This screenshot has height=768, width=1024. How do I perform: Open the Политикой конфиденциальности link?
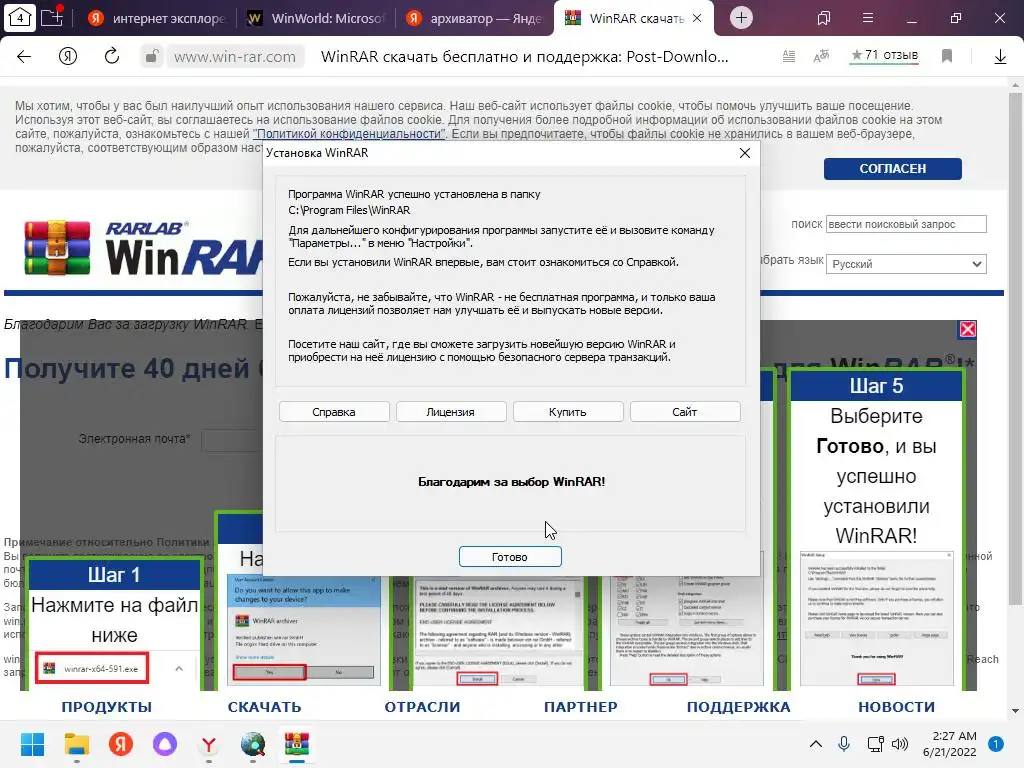(349, 134)
